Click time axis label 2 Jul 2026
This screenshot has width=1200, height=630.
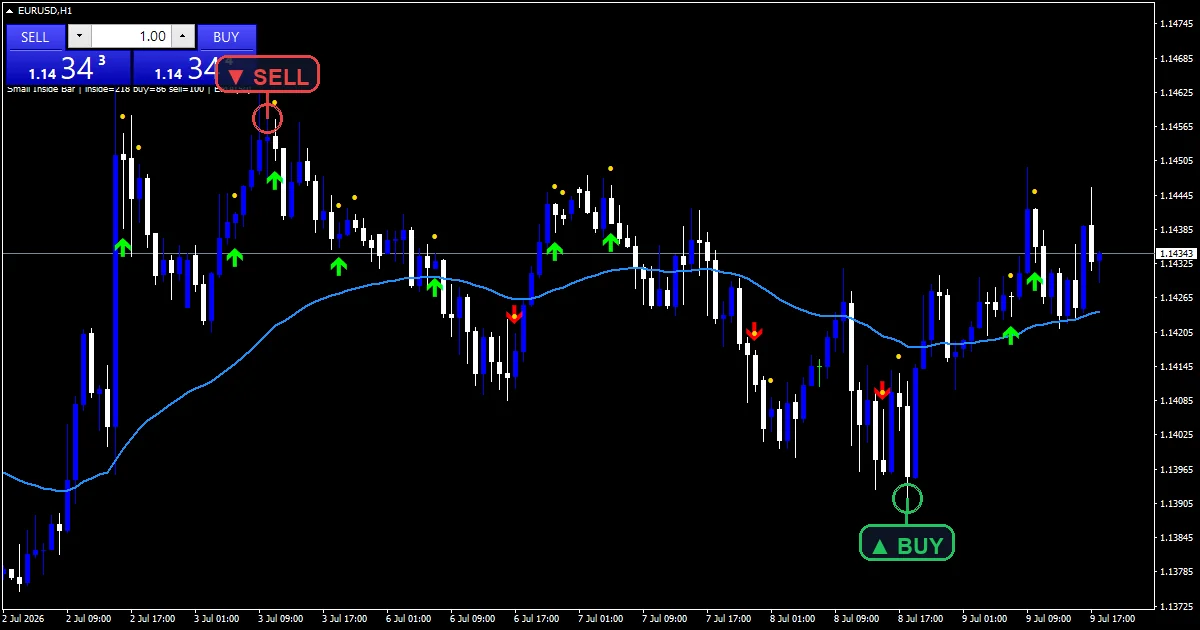tap(23, 618)
